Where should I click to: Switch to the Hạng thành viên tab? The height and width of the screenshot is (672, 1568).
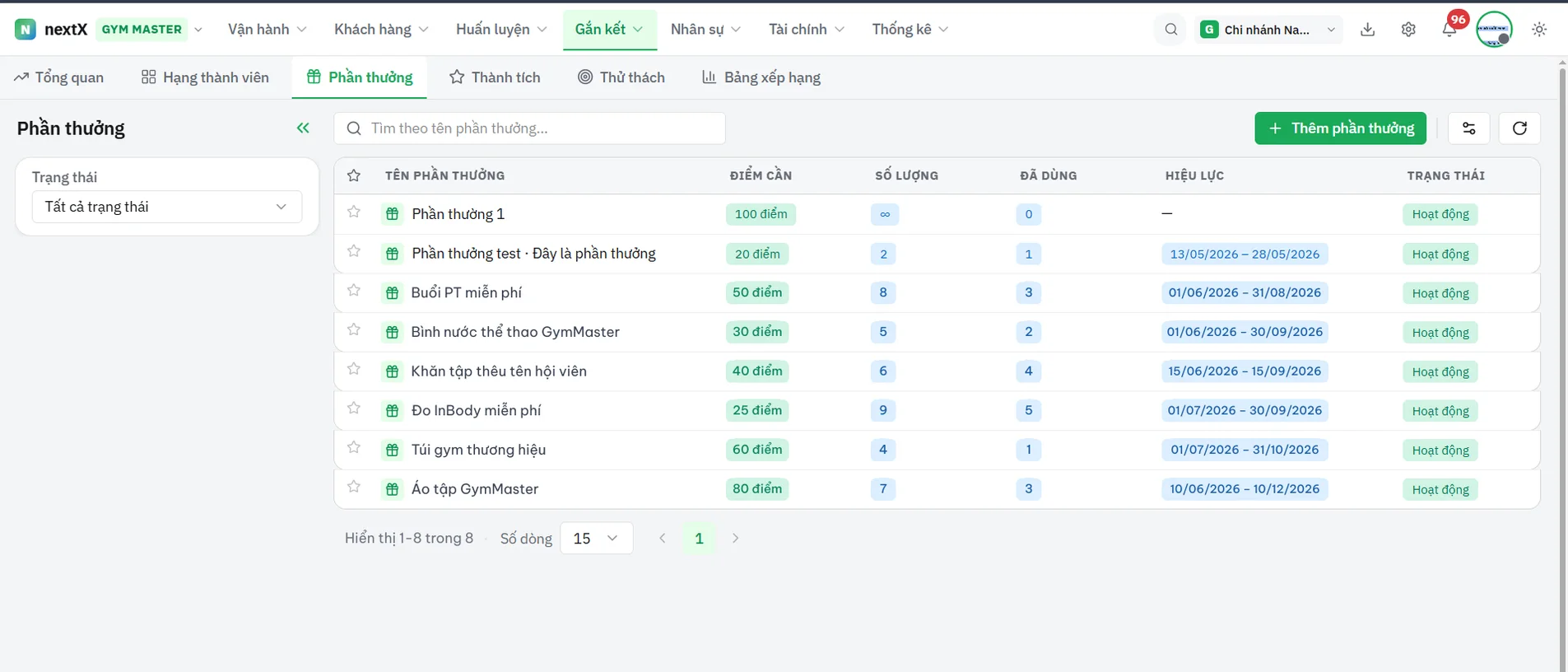tap(205, 77)
